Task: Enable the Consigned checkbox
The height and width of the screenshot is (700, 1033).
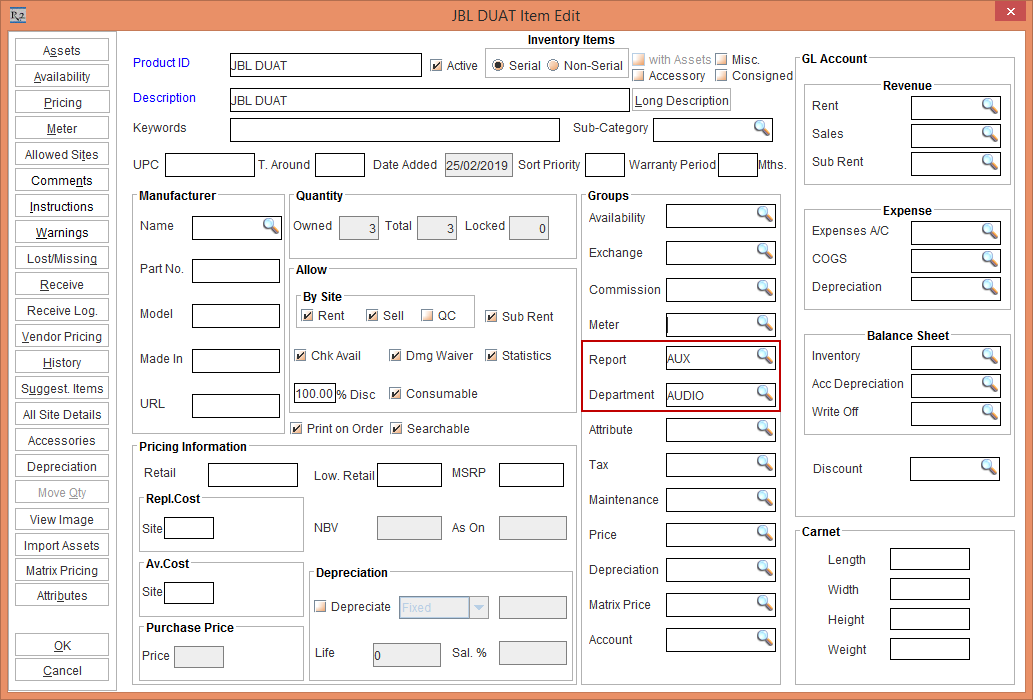Action: [x=721, y=75]
